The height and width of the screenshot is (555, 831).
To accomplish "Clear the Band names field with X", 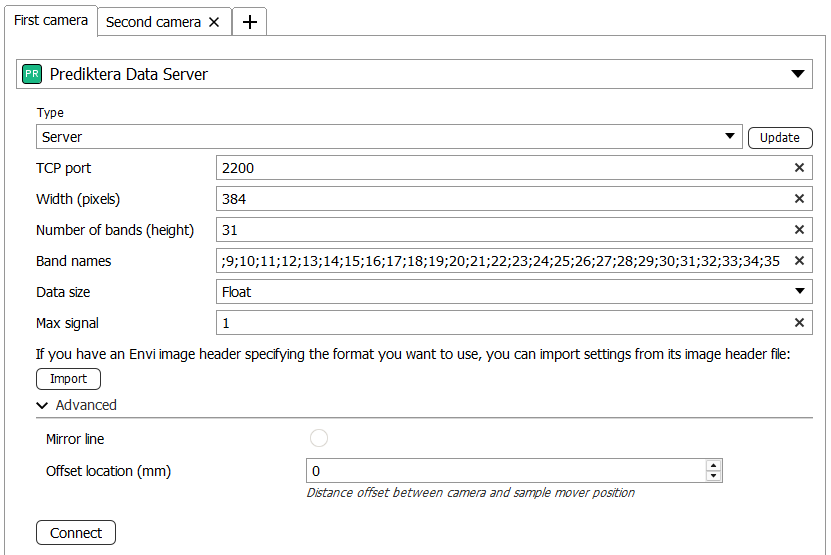I will coord(799,261).
